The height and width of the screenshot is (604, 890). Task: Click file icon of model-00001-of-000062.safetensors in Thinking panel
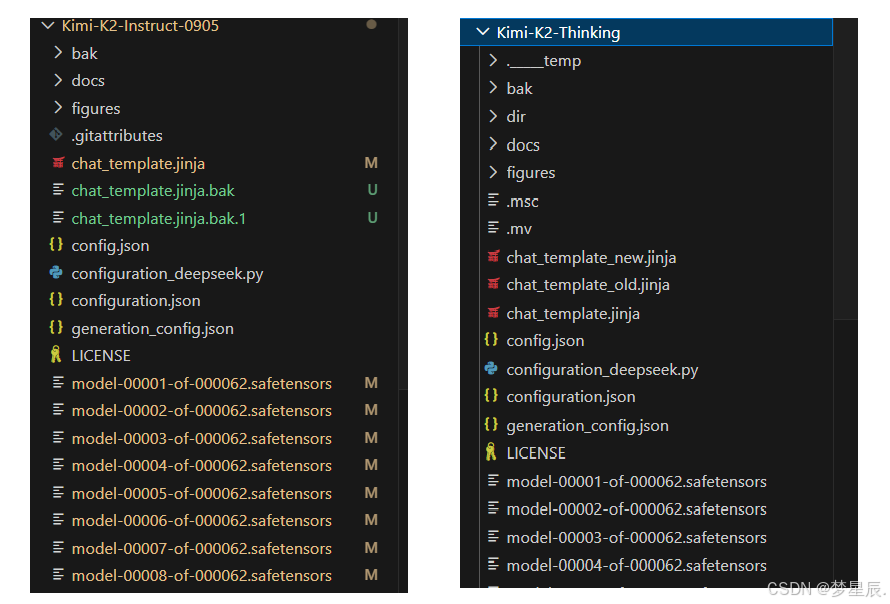click(x=493, y=480)
